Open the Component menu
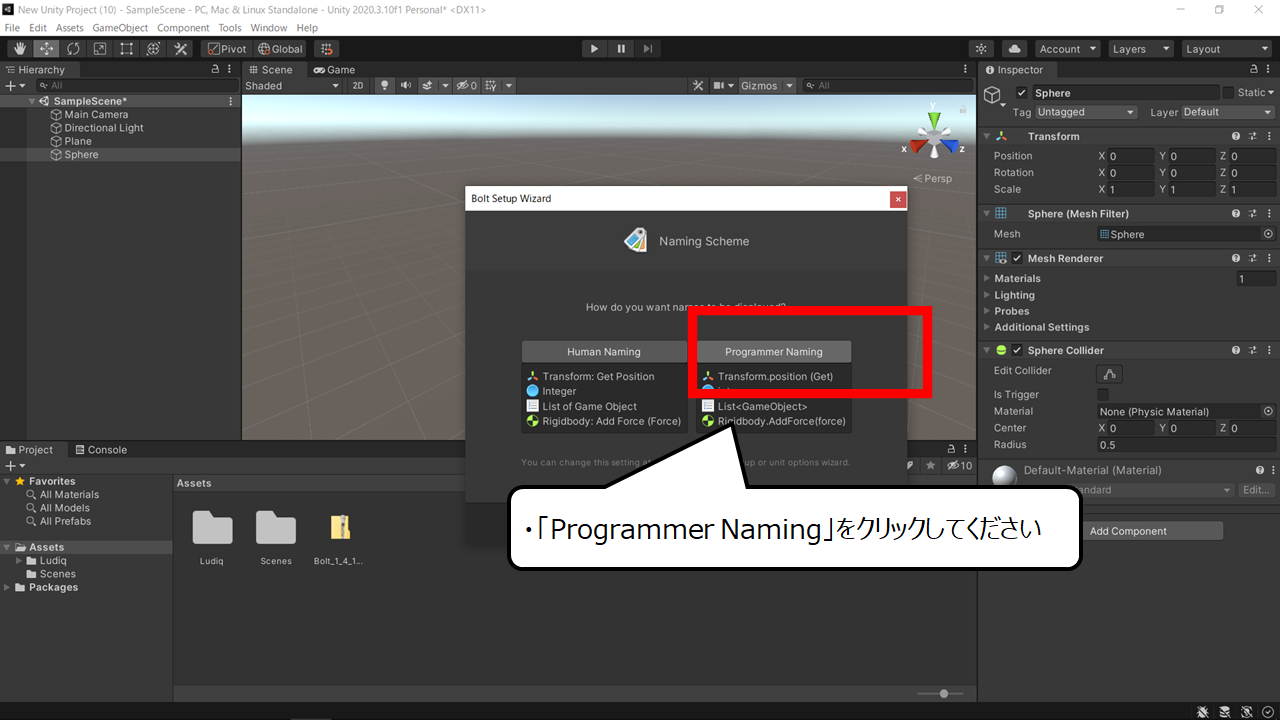This screenshot has height=720, width=1280. click(183, 28)
